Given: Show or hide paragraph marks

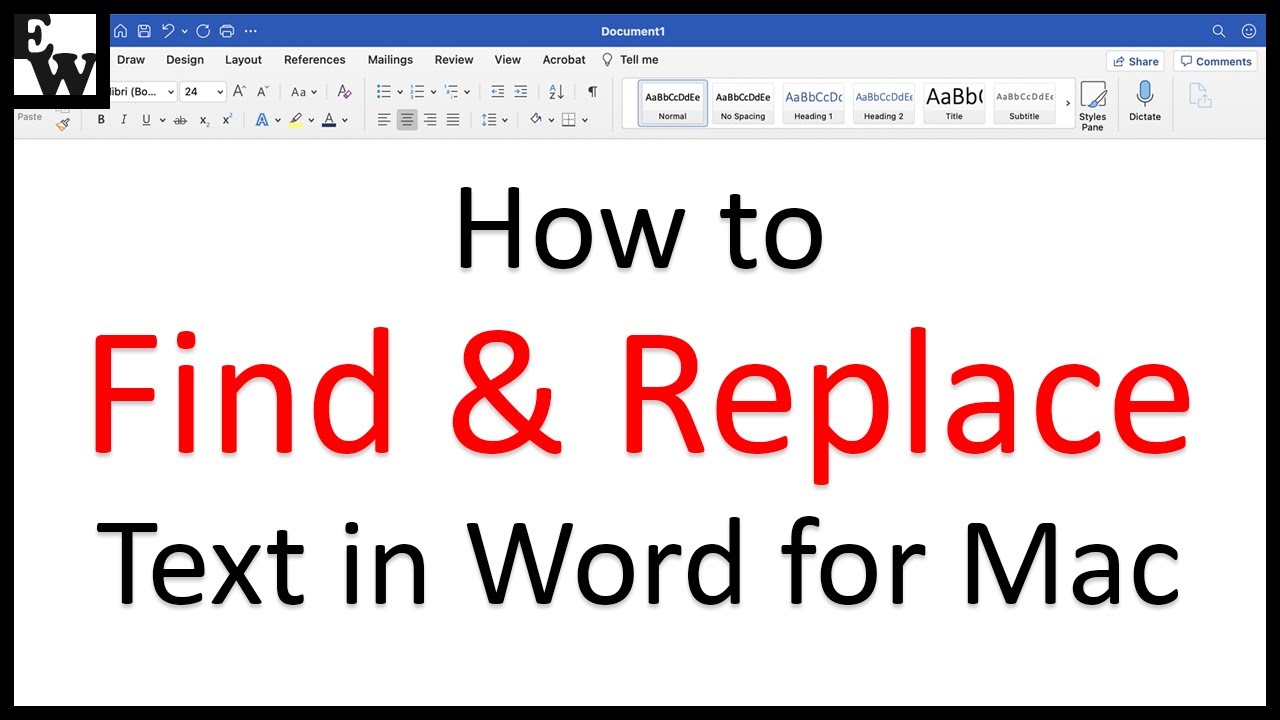Looking at the screenshot, I should (592, 92).
